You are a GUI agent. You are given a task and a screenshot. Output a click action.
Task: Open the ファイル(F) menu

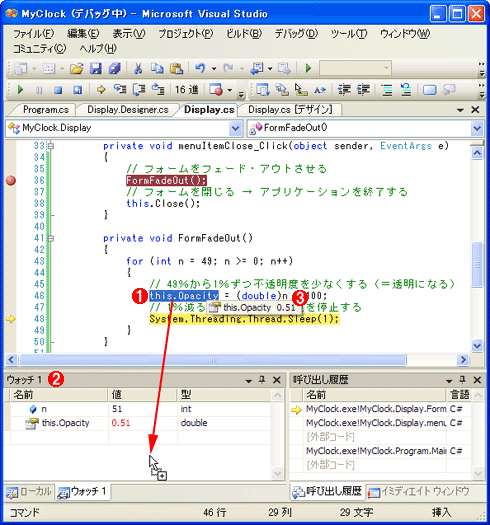pyautogui.click(x=33, y=34)
